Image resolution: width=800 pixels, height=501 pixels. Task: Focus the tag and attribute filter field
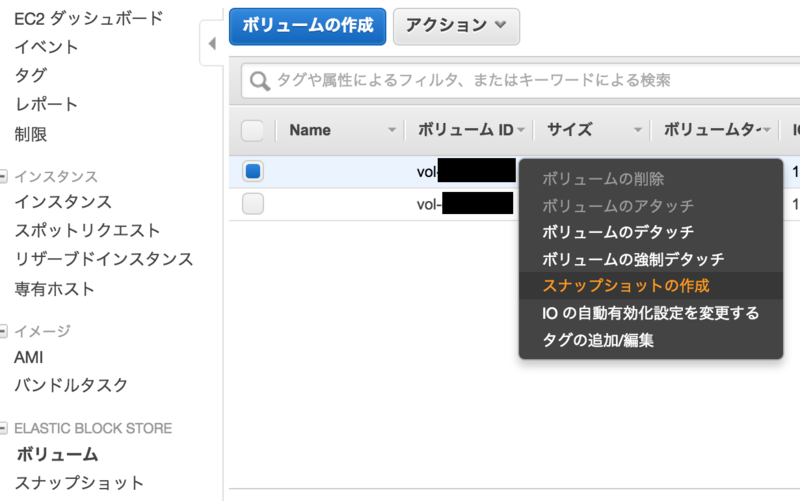(x=520, y=81)
